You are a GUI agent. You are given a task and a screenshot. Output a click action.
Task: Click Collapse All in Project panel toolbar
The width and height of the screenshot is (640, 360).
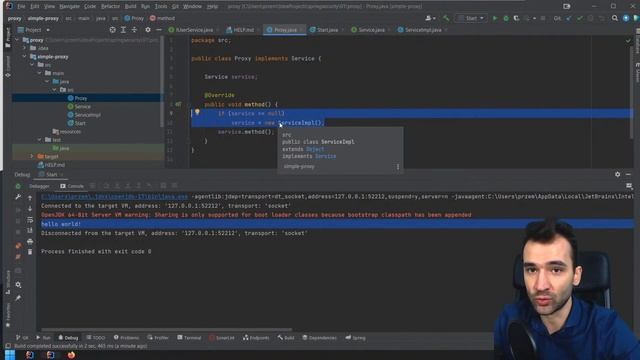[x=134, y=30]
